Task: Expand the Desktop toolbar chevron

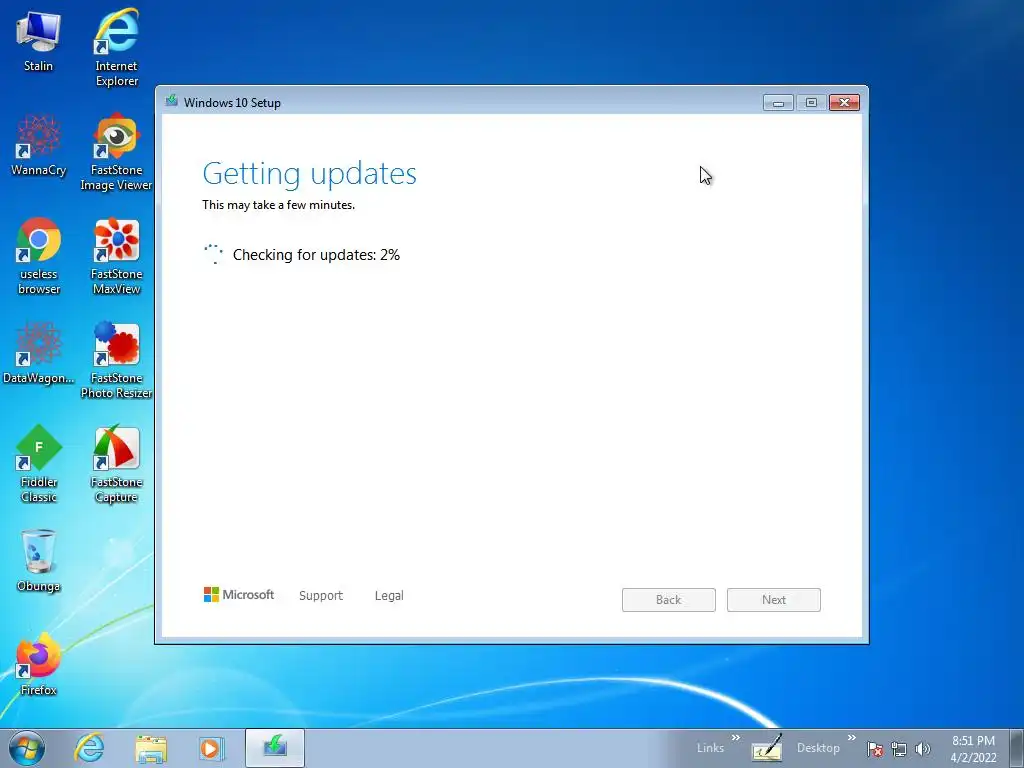Action: [852, 738]
